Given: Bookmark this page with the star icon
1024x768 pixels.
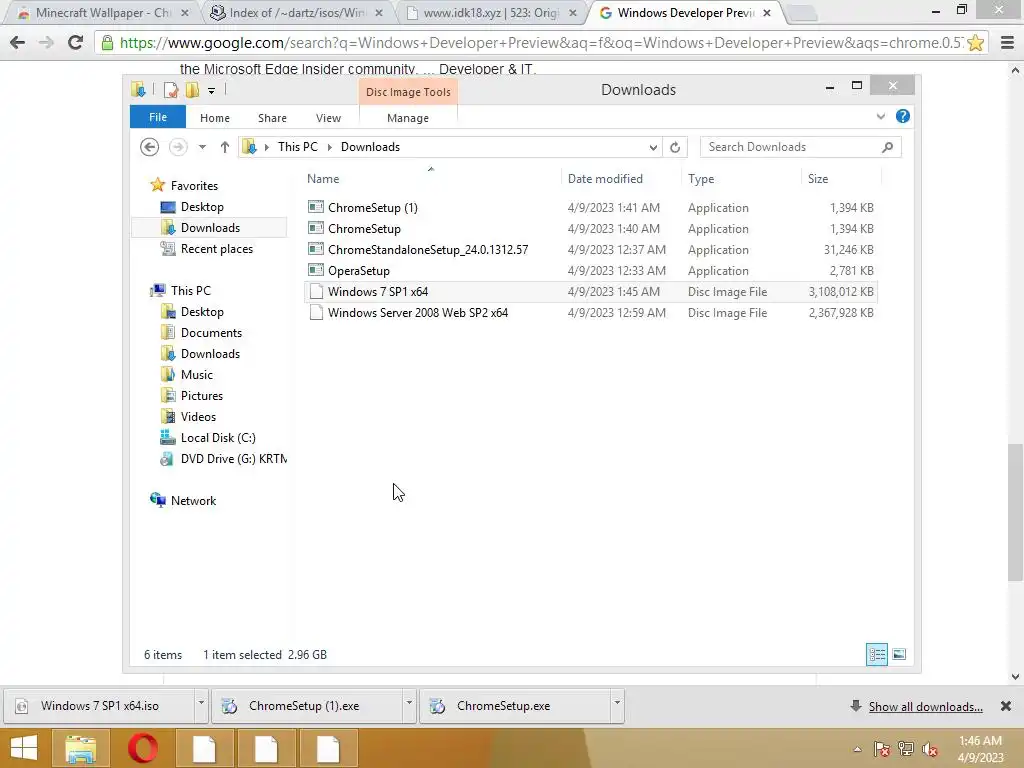Looking at the screenshot, I should point(976,43).
